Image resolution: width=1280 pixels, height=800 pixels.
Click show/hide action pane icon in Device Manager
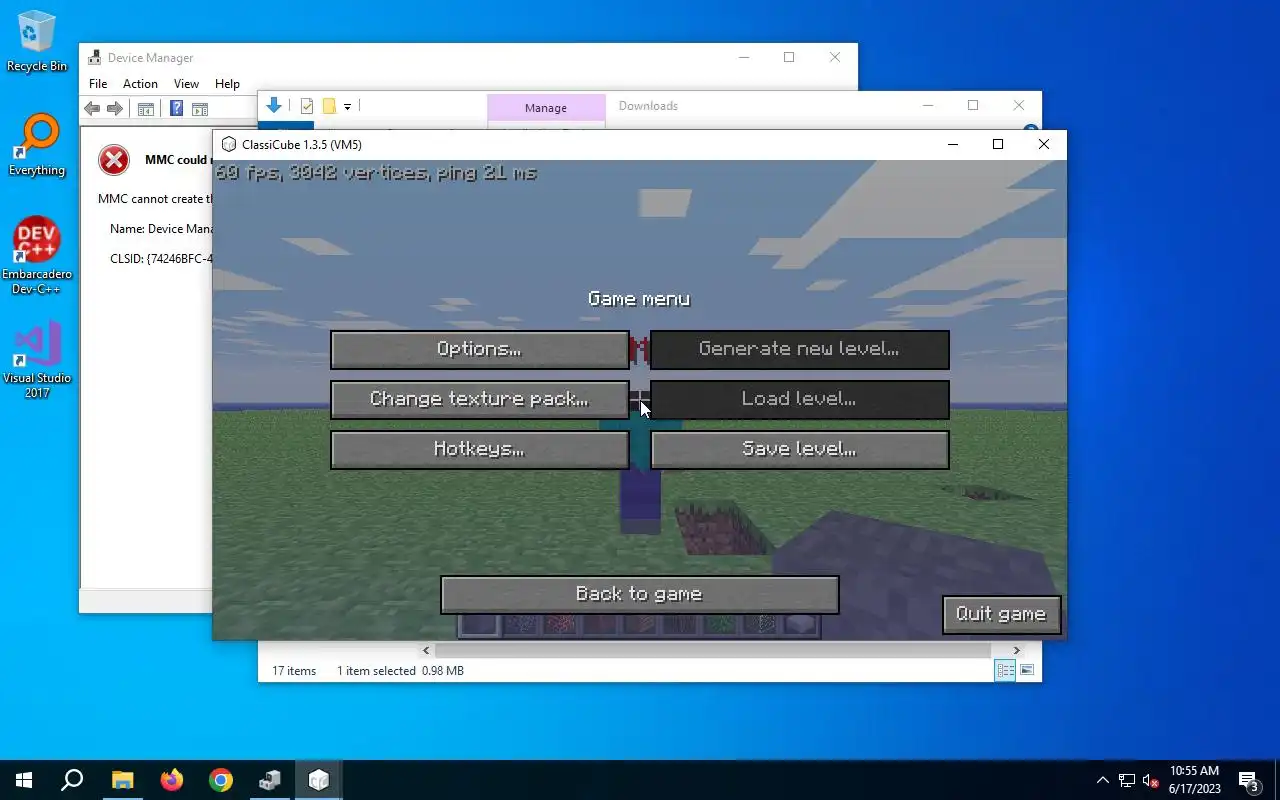(200, 109)
